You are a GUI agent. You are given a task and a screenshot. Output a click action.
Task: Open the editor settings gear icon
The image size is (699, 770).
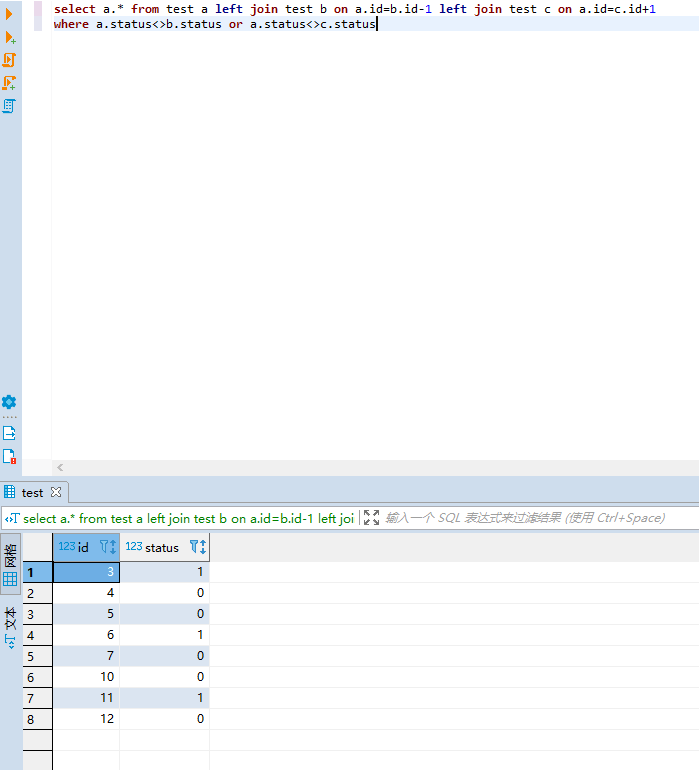point(9,402)
